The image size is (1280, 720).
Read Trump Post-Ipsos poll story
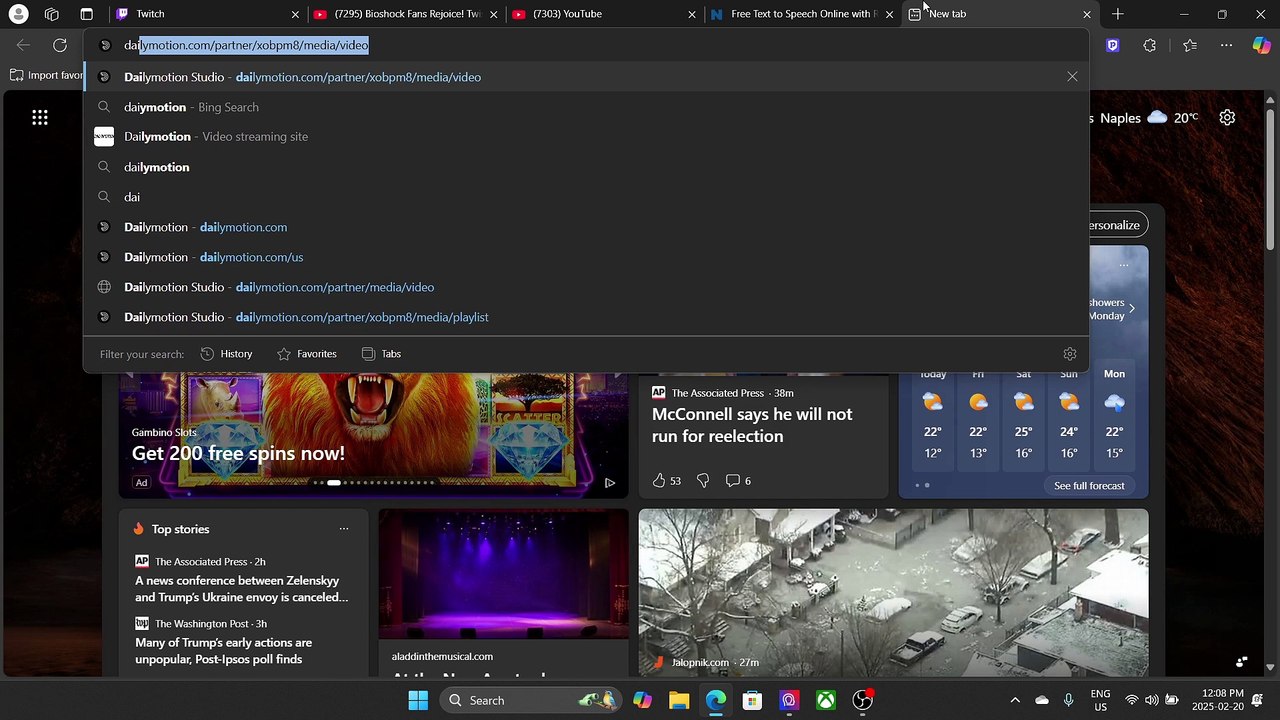click(224, 651)
